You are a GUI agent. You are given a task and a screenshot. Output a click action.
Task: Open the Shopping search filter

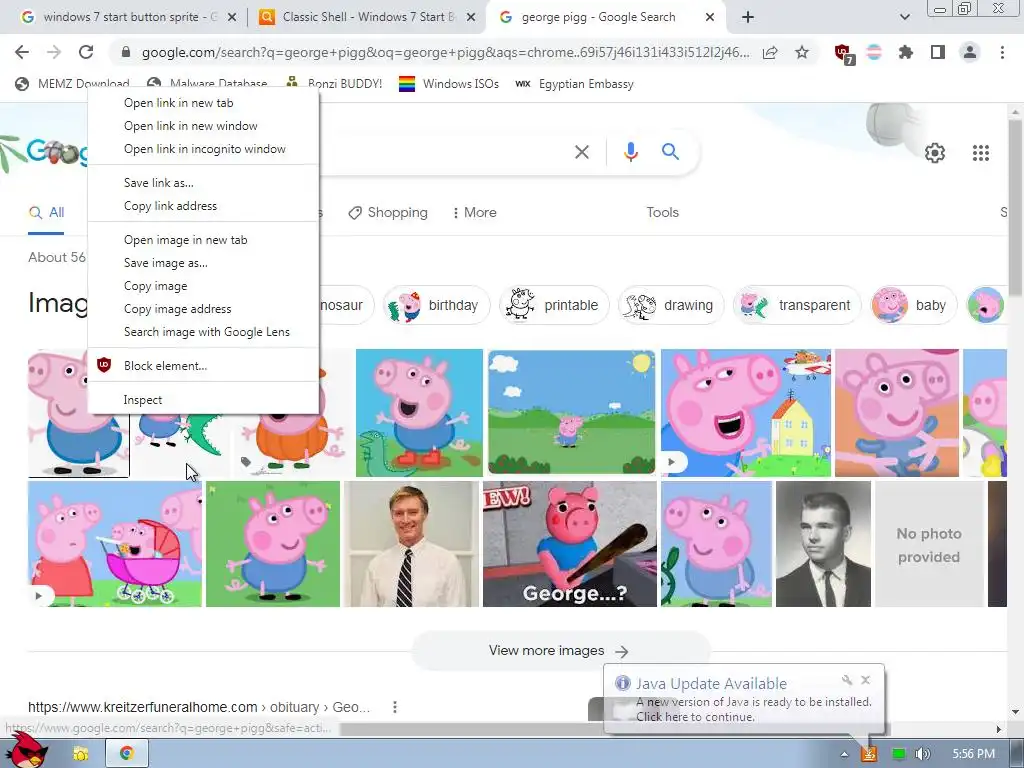coord(388,212)
